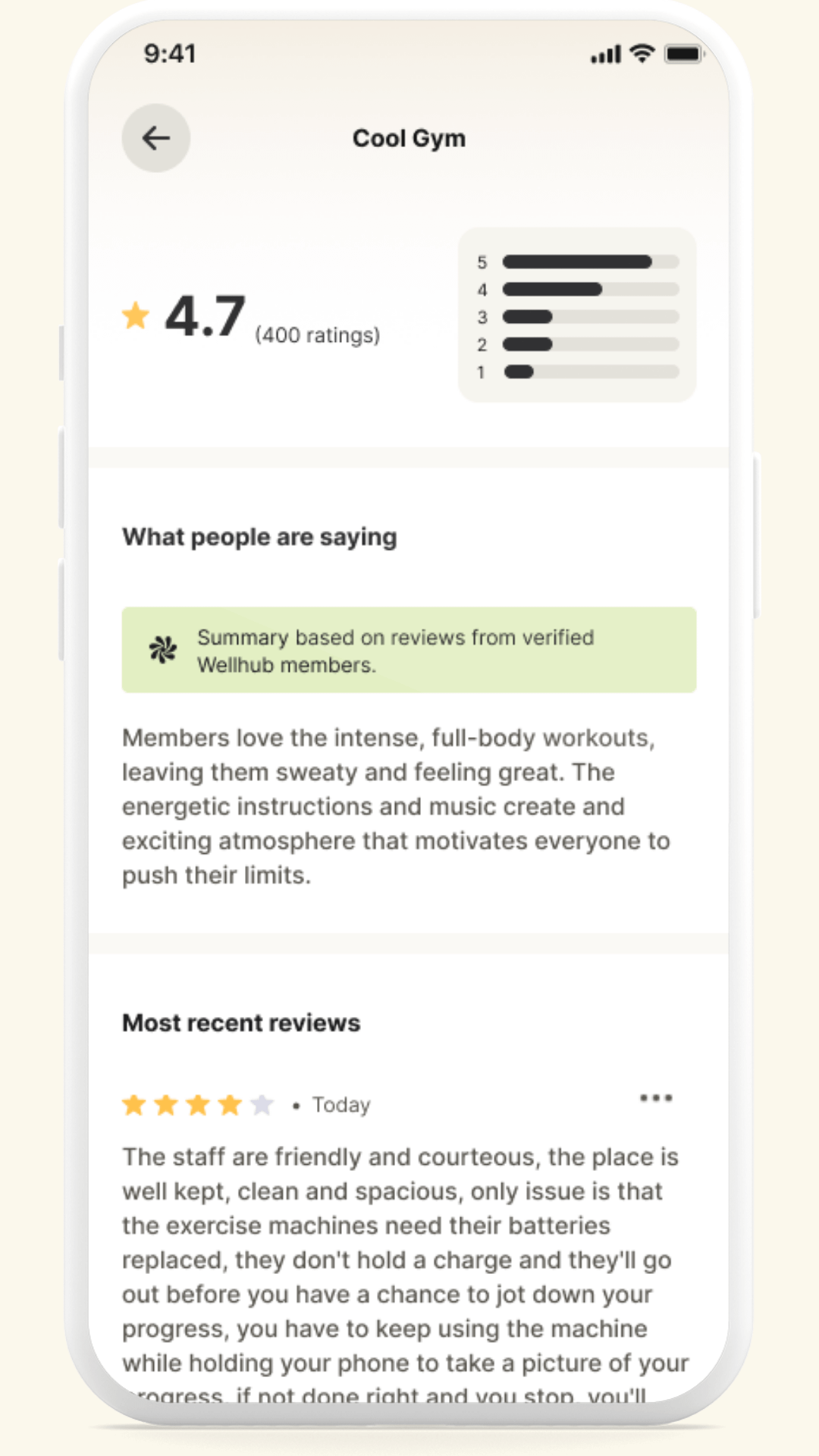Tap the green verified Wellhub summary banner
Screen dimensions: 819x1456
409,650
